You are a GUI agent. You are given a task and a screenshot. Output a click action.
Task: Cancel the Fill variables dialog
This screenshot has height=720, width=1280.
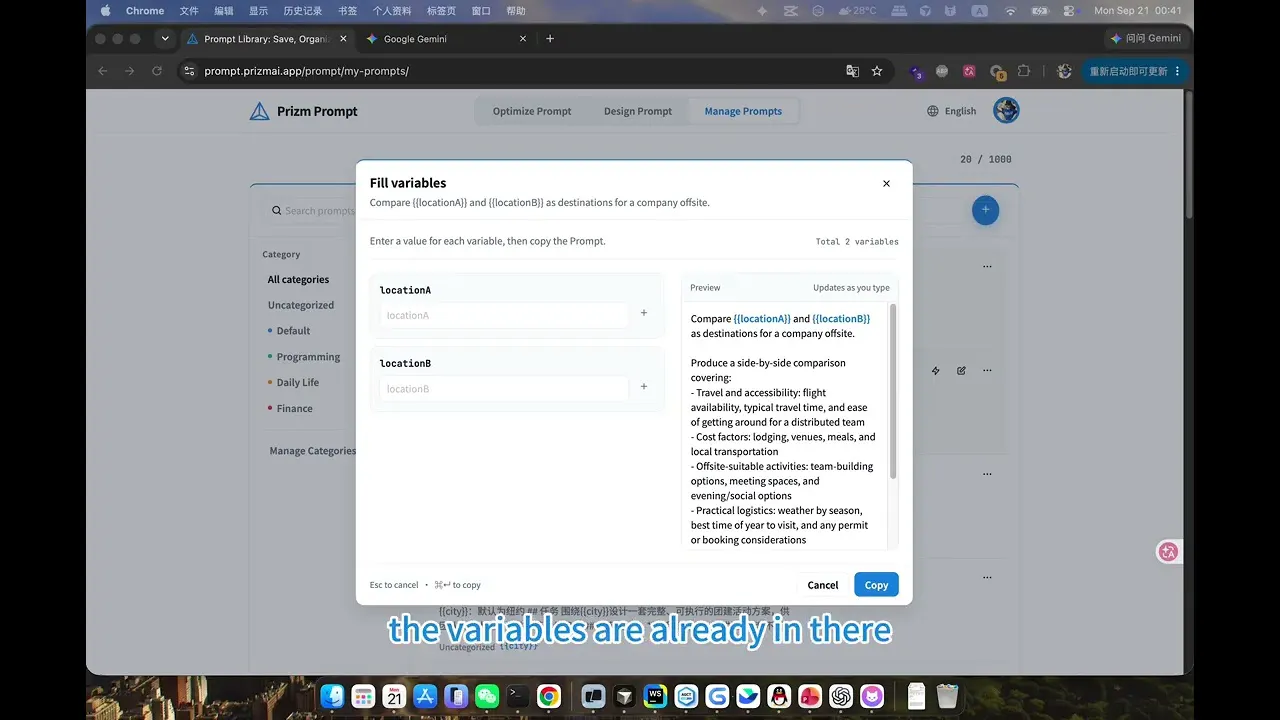[x=823, y=585]
